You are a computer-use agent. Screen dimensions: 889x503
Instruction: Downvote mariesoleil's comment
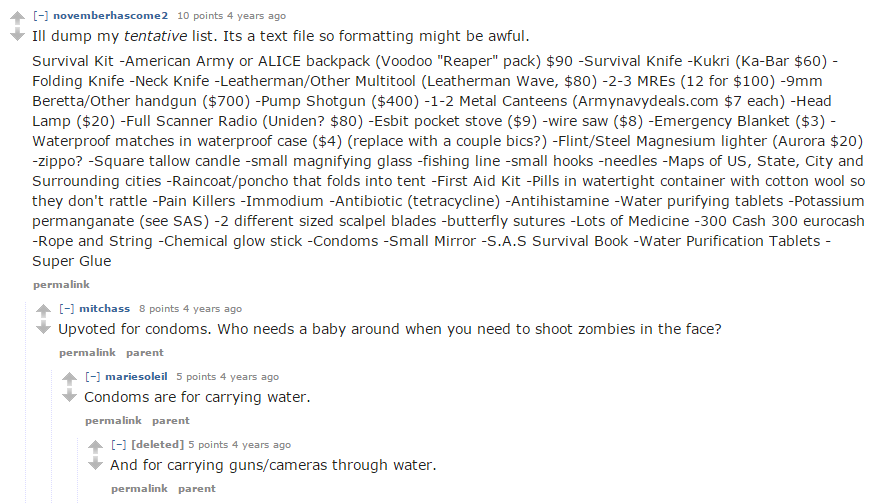coord(70,395)
